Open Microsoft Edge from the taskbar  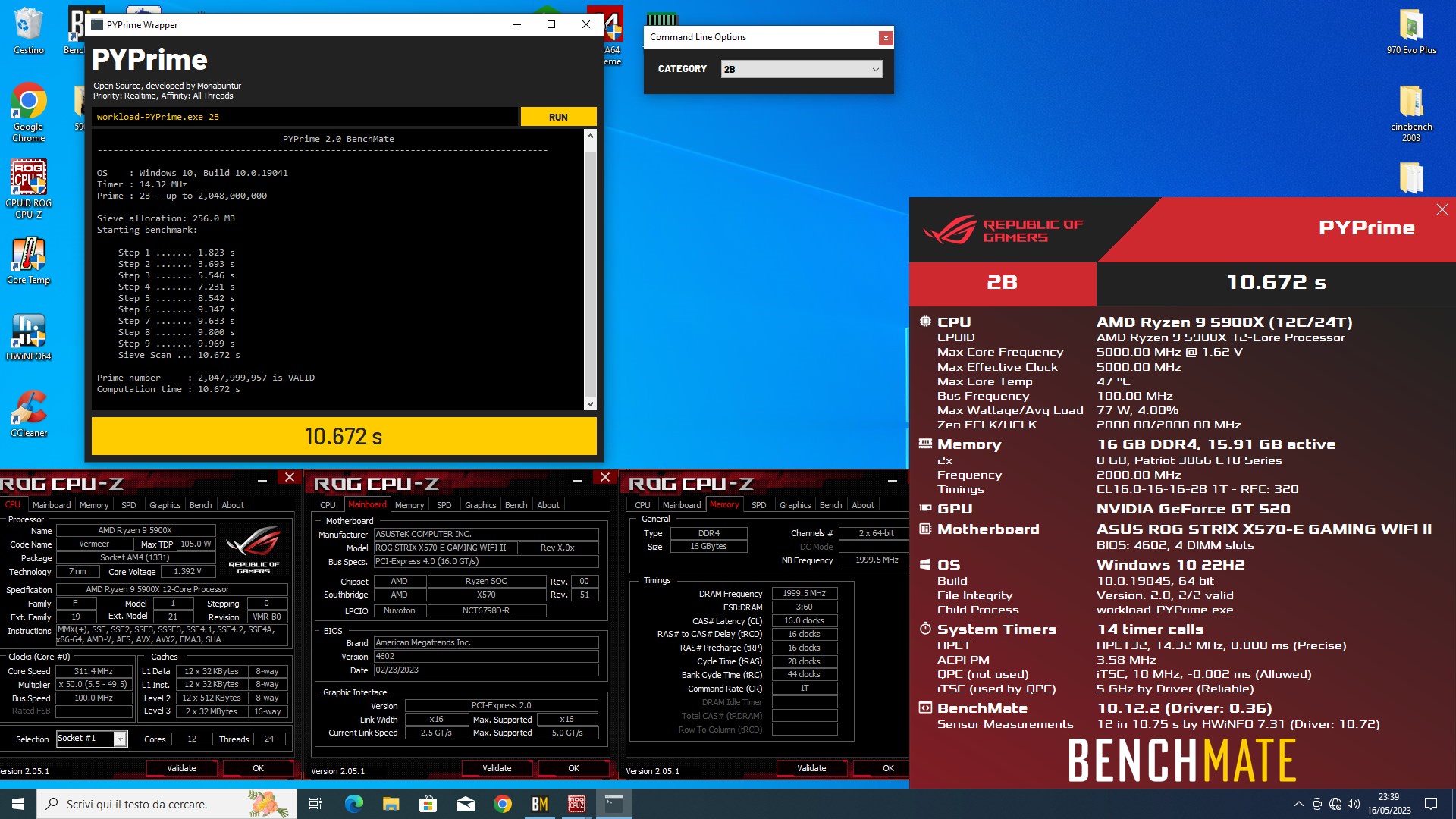pos(353,804)
